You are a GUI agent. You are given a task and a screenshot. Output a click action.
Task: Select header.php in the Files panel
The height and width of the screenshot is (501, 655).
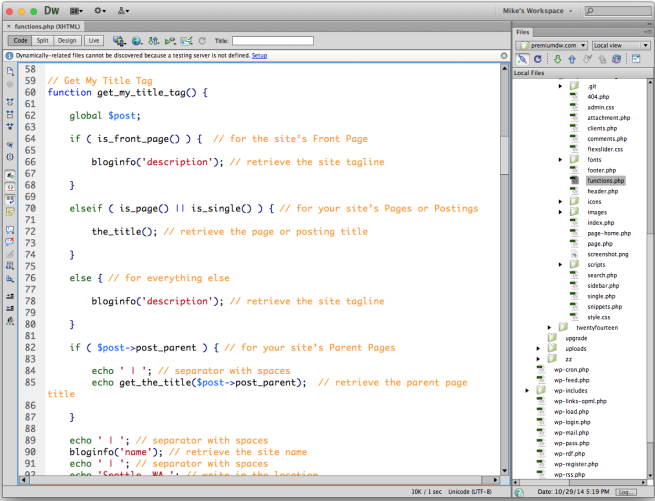coord(602,191)
